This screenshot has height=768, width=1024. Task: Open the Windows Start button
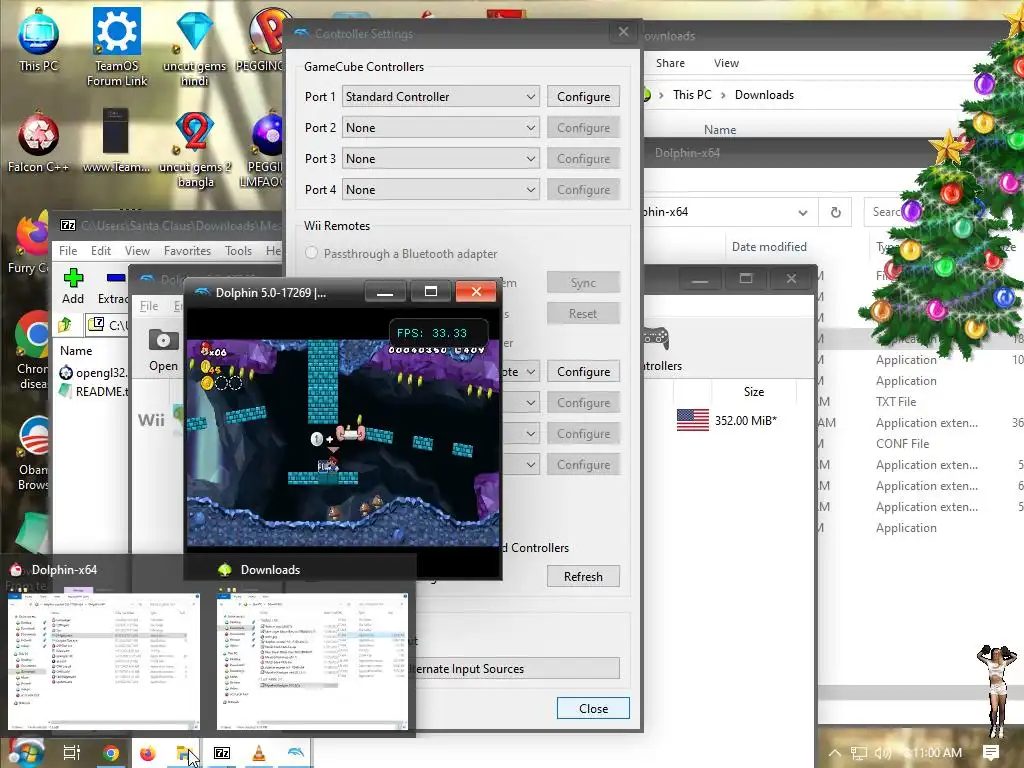[x=26, y=753]
